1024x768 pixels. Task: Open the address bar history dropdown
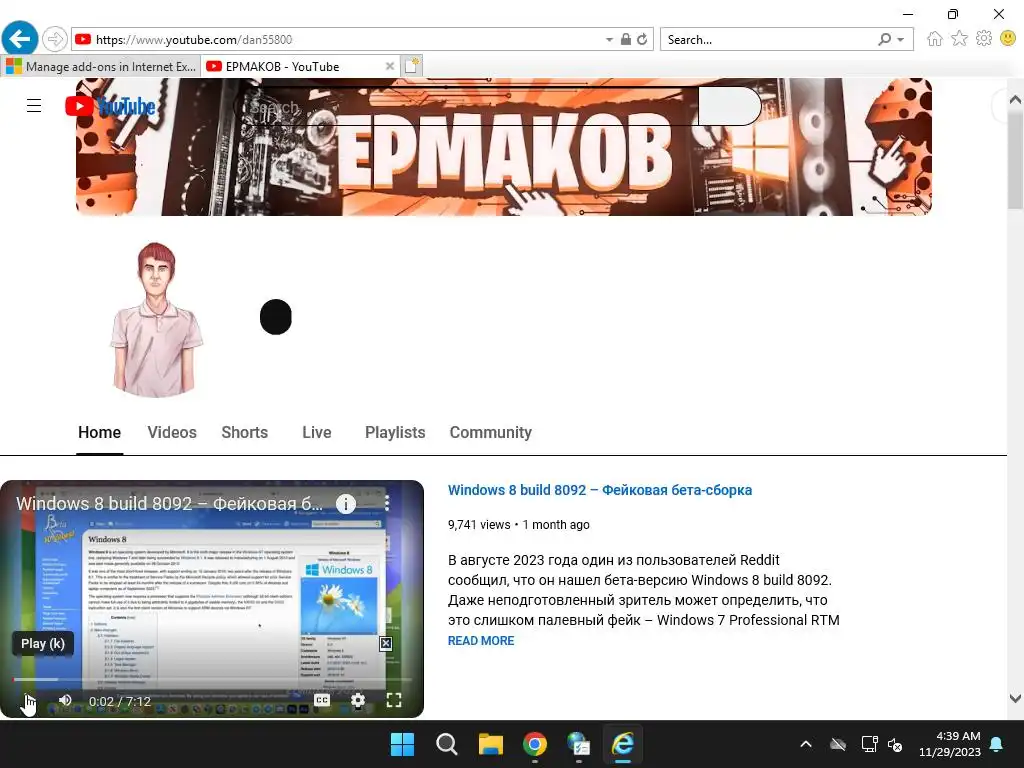pyautogui.click(x=609, y=39)
